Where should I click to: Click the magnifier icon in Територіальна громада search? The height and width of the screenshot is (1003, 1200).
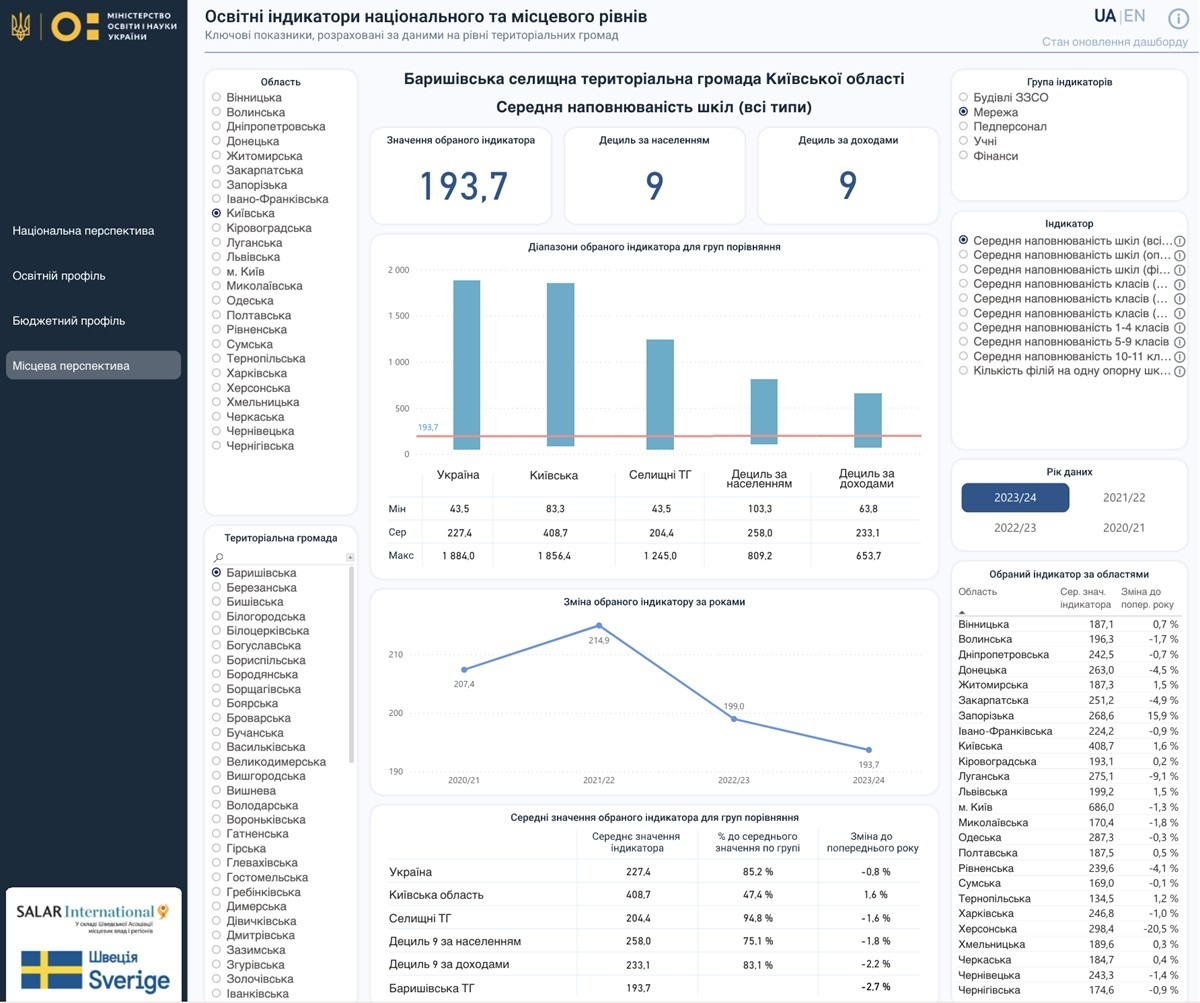[x=219, y=557]
